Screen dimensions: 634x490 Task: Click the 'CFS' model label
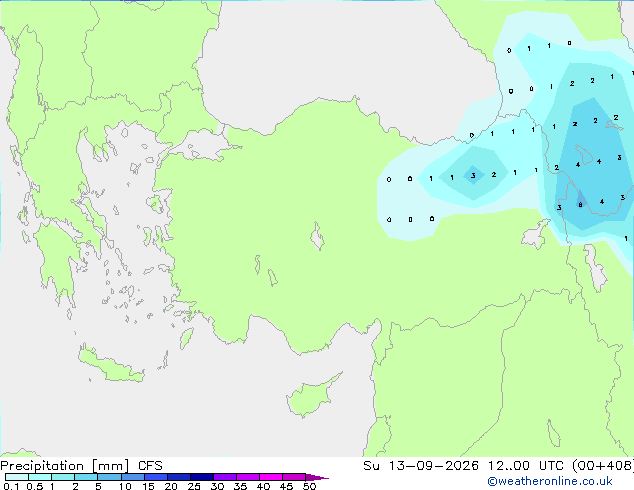(x=150, y=466)
